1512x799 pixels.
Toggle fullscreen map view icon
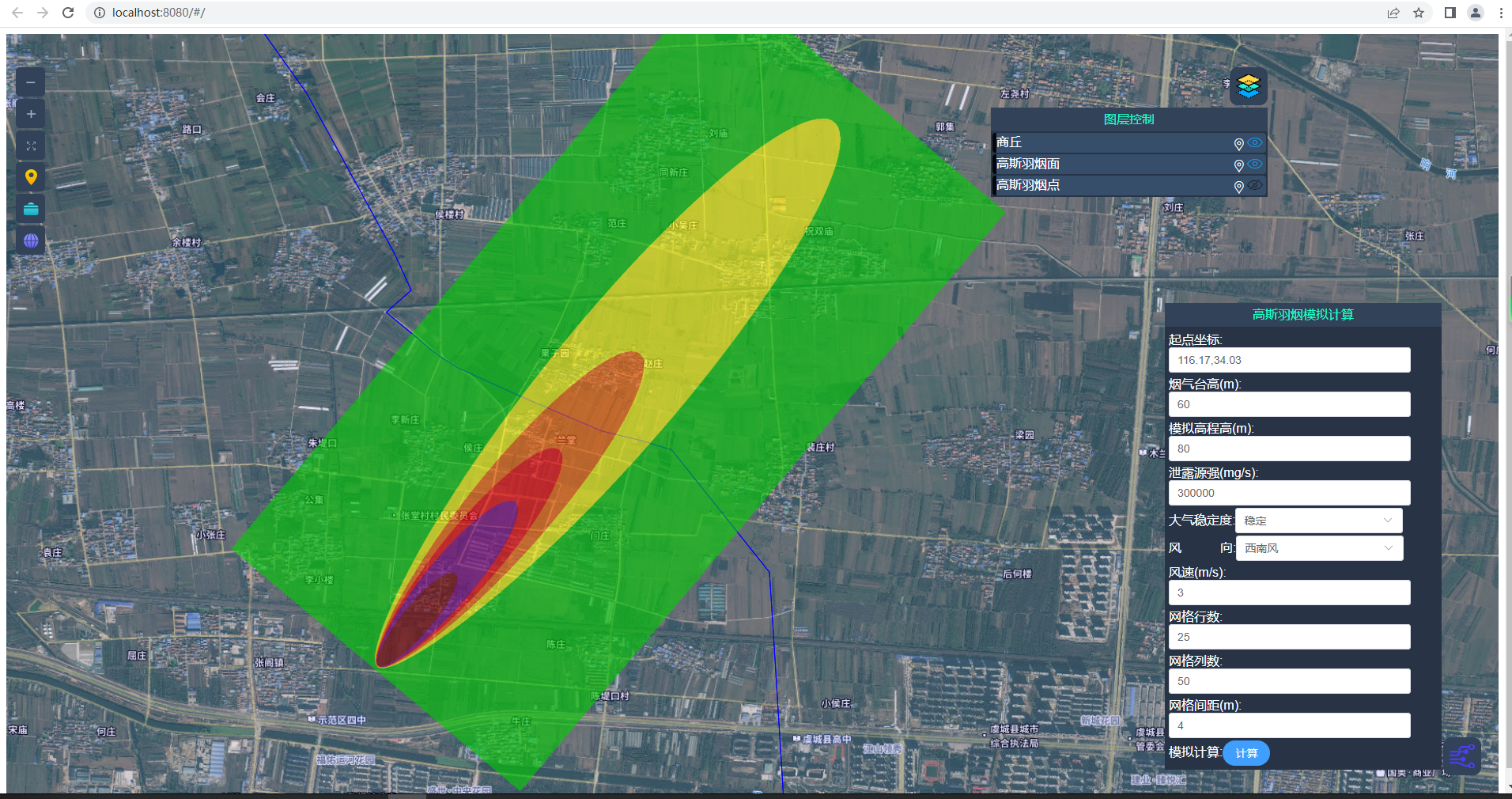pyautogui.click(x=31, y=146)
